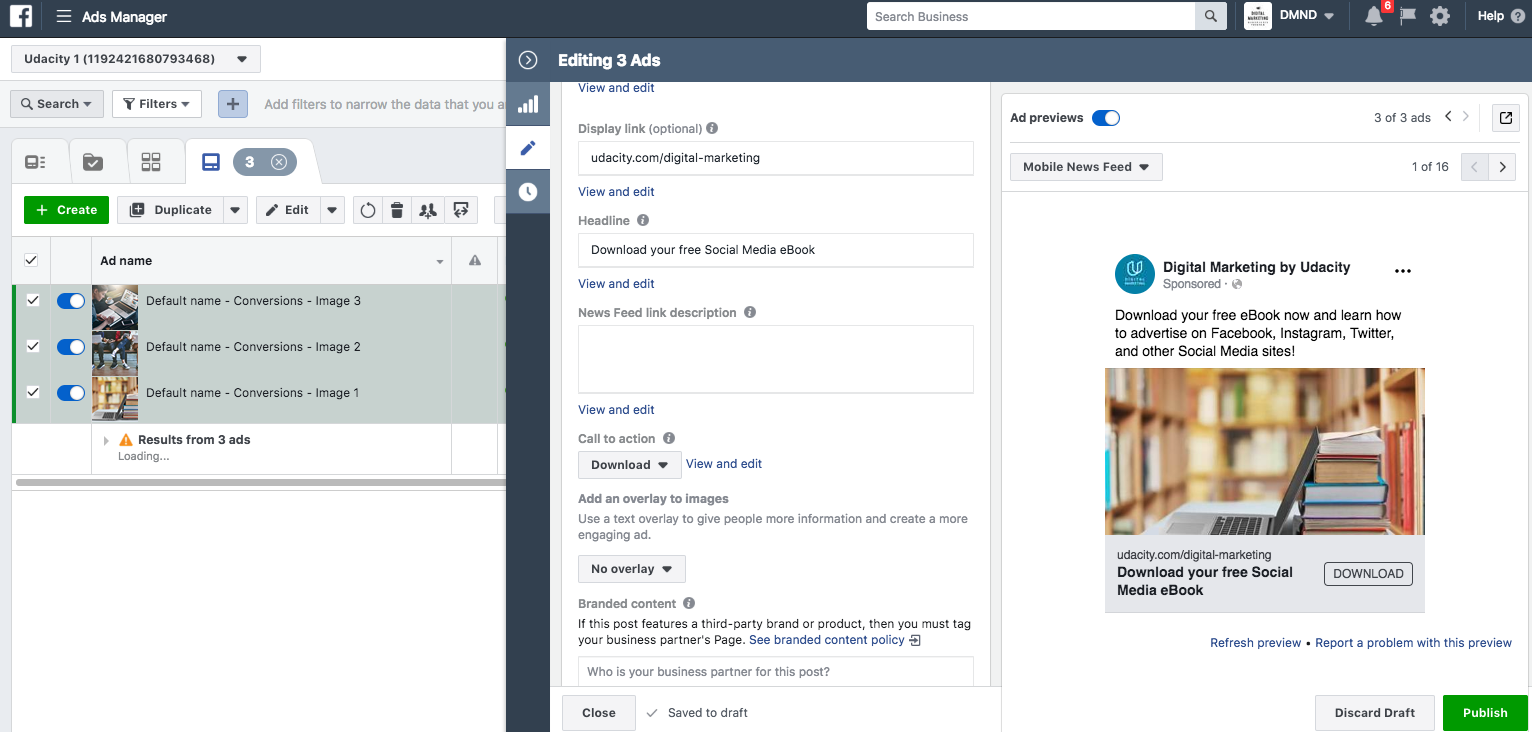Expand the Results from 3 ads row
Image resolution: width=1532 pixels, height=732 pixels.
pos(106,440)
